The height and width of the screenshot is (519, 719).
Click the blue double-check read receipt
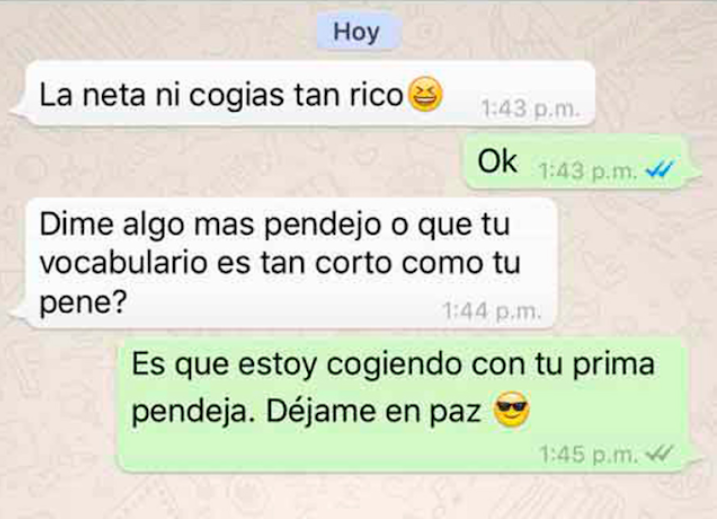[659, 170]
